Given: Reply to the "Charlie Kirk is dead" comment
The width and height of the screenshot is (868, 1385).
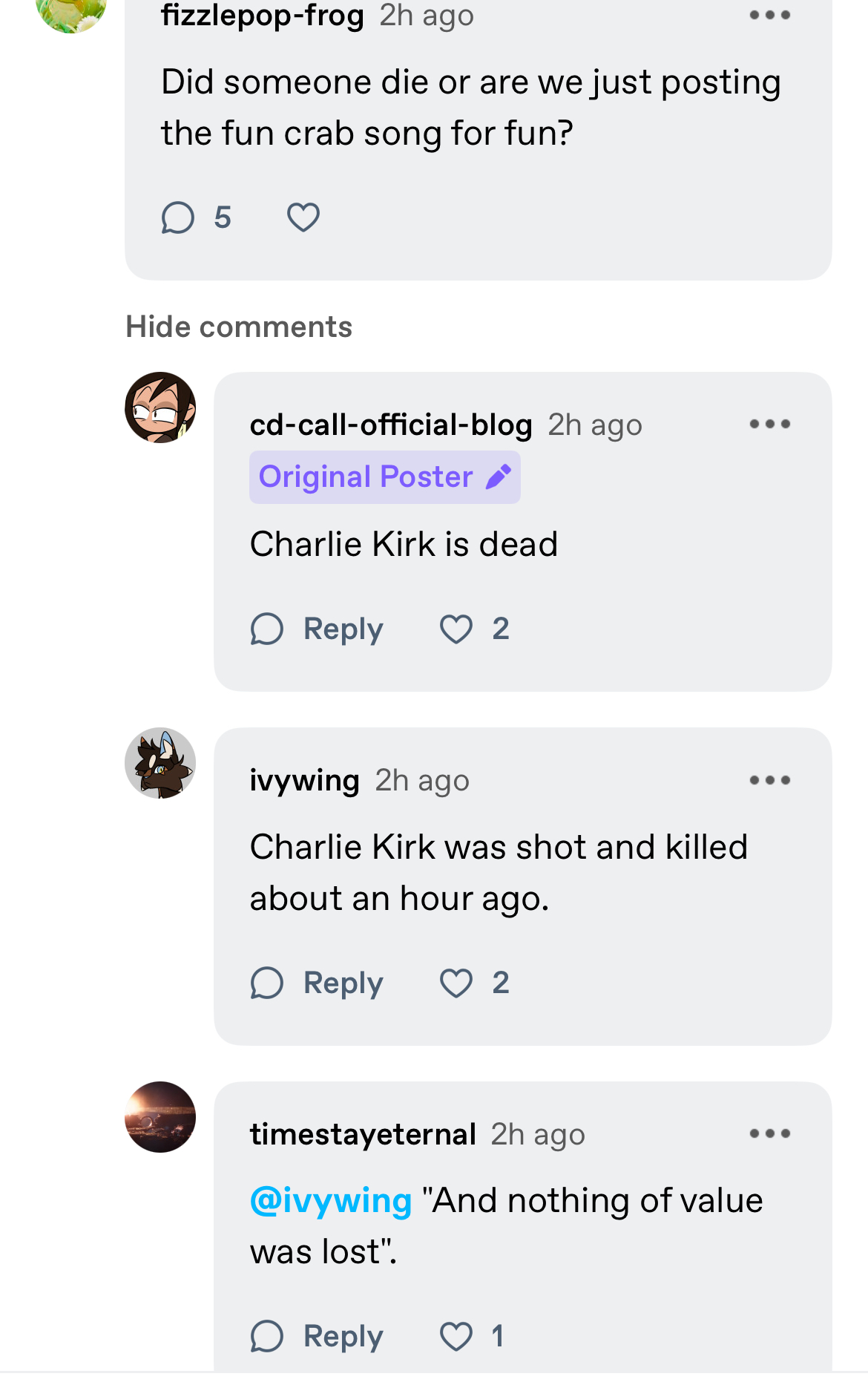Looking at the screenshot, I should 317,629.
